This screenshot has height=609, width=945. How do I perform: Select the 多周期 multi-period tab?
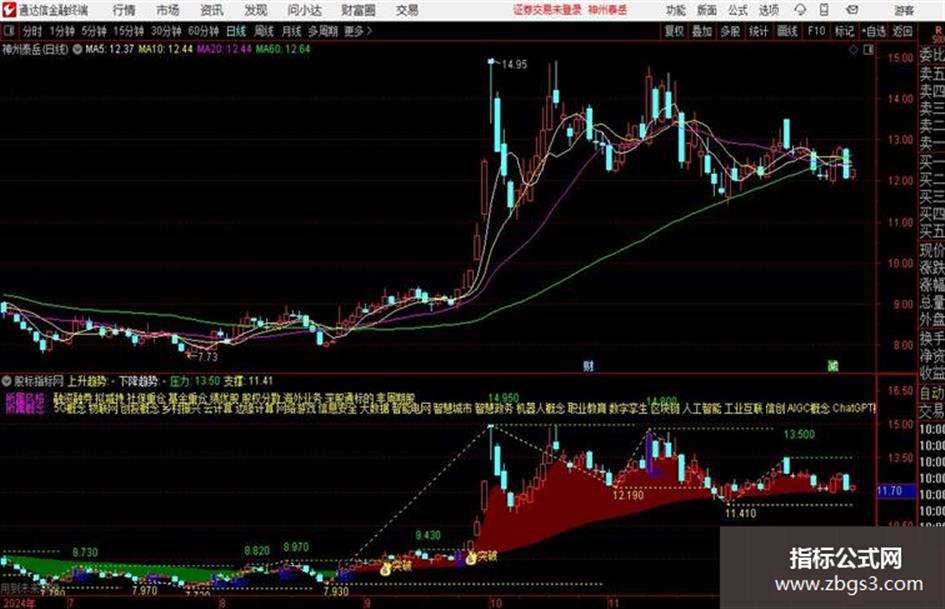coord(323,31)
